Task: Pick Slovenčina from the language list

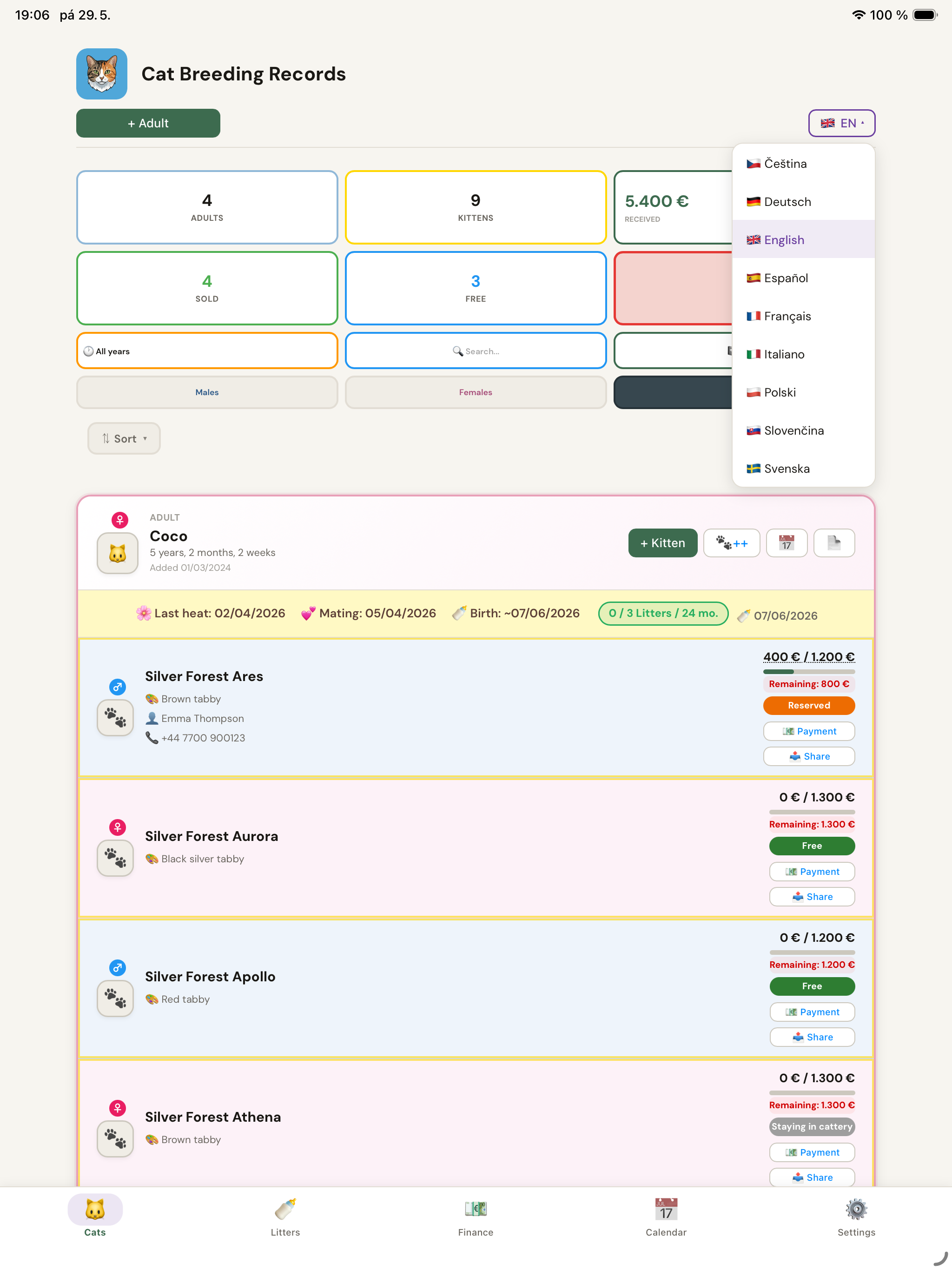Action: [x=803, y=430]
